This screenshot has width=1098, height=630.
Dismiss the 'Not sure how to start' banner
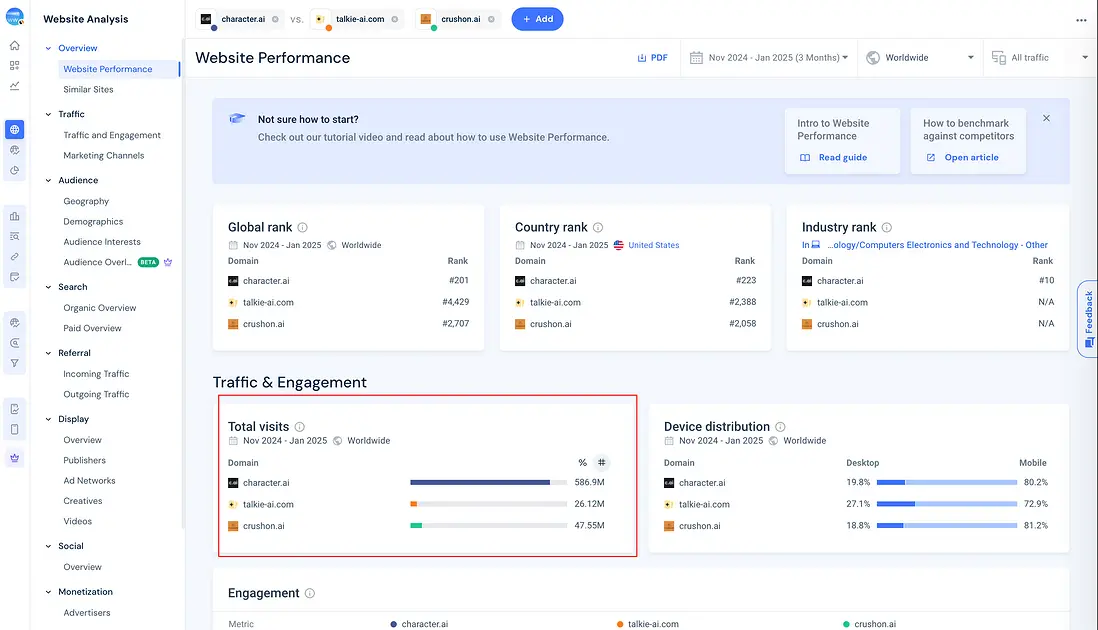(1046, 118)
